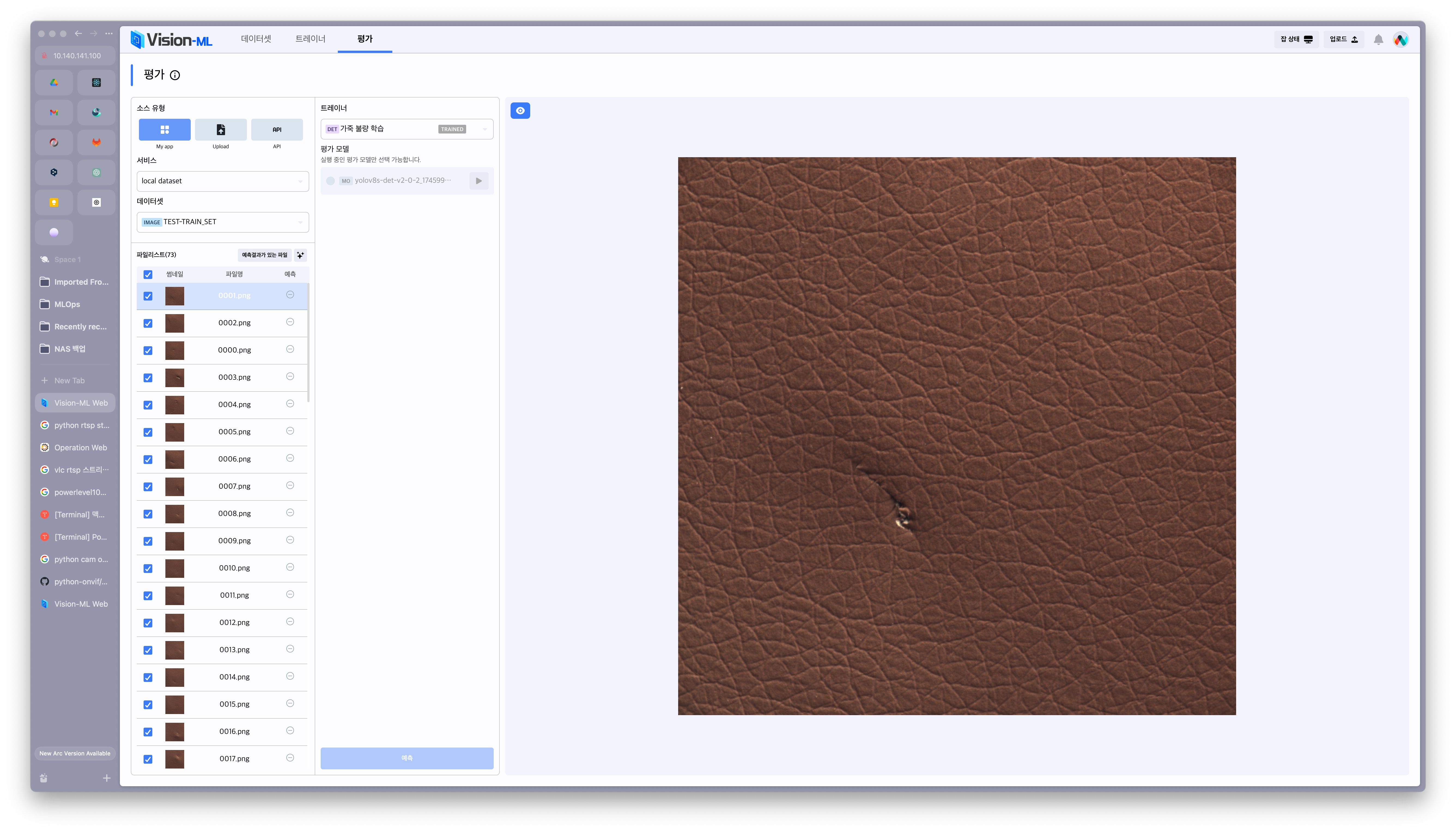Image resolution: width=1456 pixels, height=832 pixels.
Task: Uncheck the 0009.png checkbox
Action: [x=148, y=541]
